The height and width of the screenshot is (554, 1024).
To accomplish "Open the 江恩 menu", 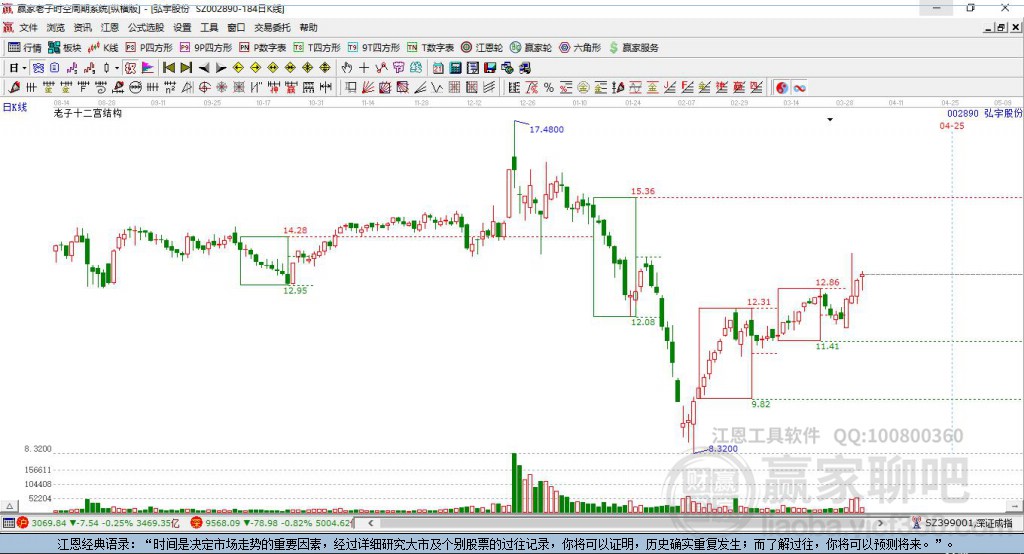I will (110, 27).
